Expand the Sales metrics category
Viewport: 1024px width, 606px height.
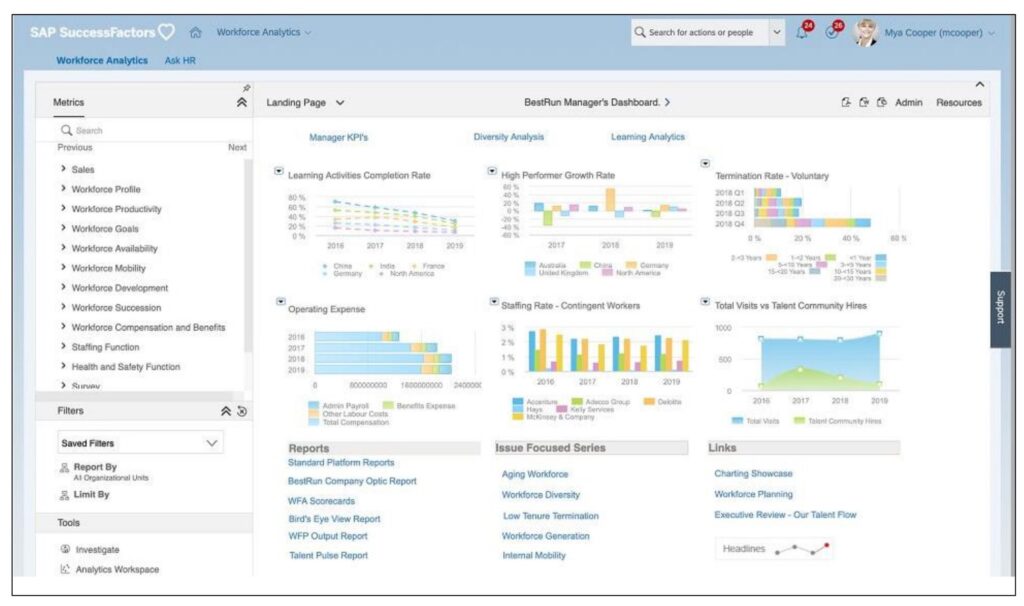[x=63, y=168]
